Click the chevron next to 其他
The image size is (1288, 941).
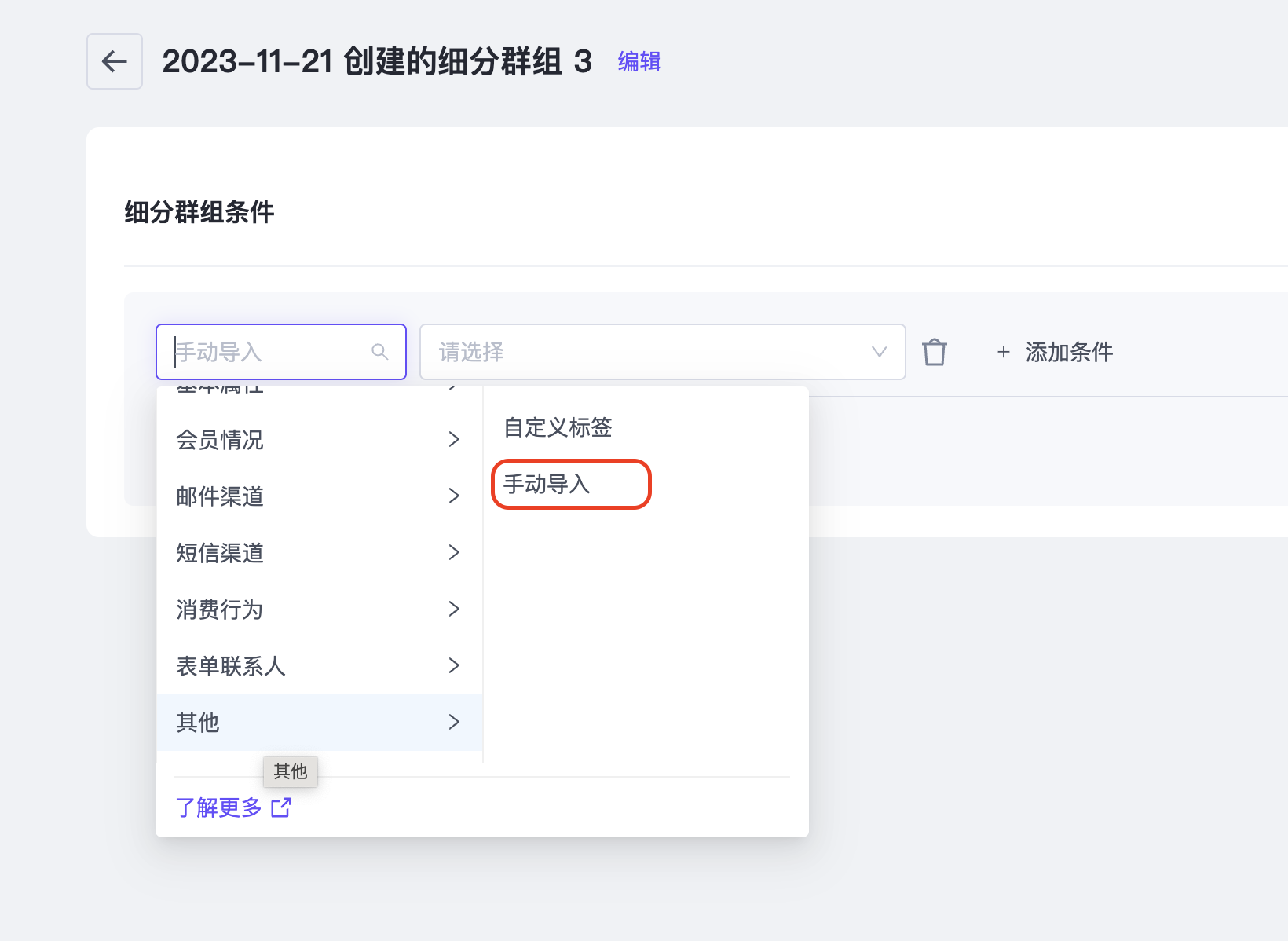[454, 723]
